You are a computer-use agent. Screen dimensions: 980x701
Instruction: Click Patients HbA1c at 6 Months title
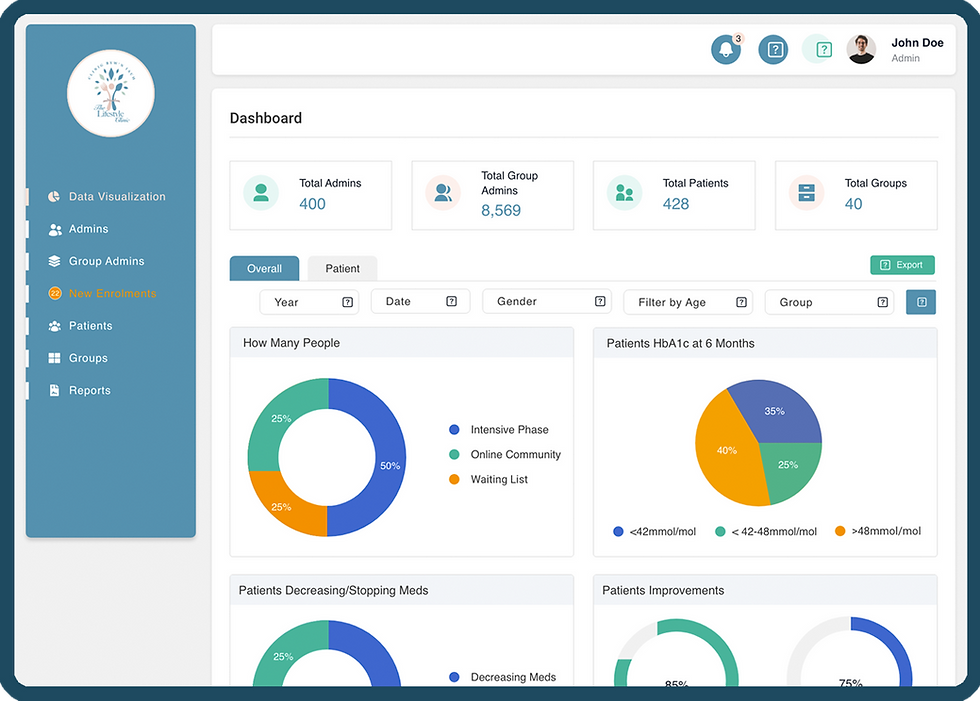point(680,344)
